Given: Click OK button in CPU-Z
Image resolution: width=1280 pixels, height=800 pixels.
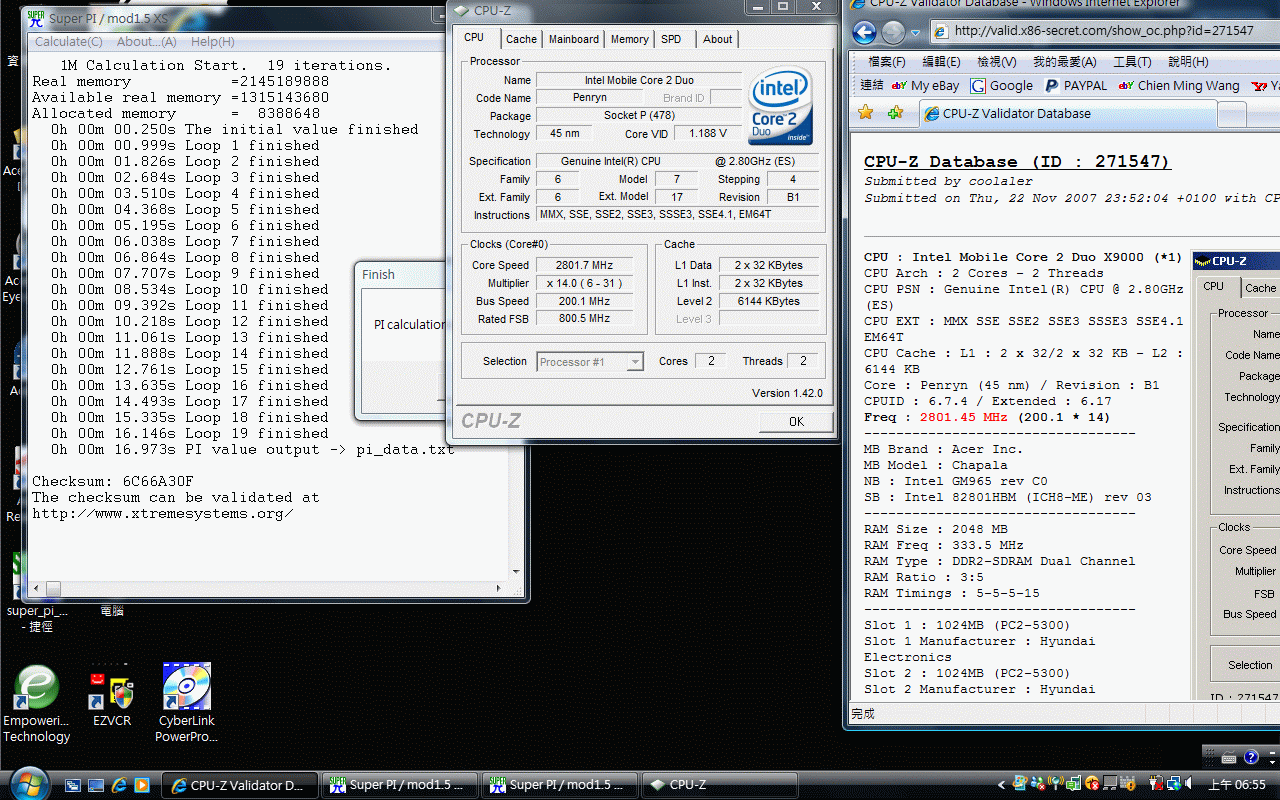Looking at the screenshot, I should (796, 421).
